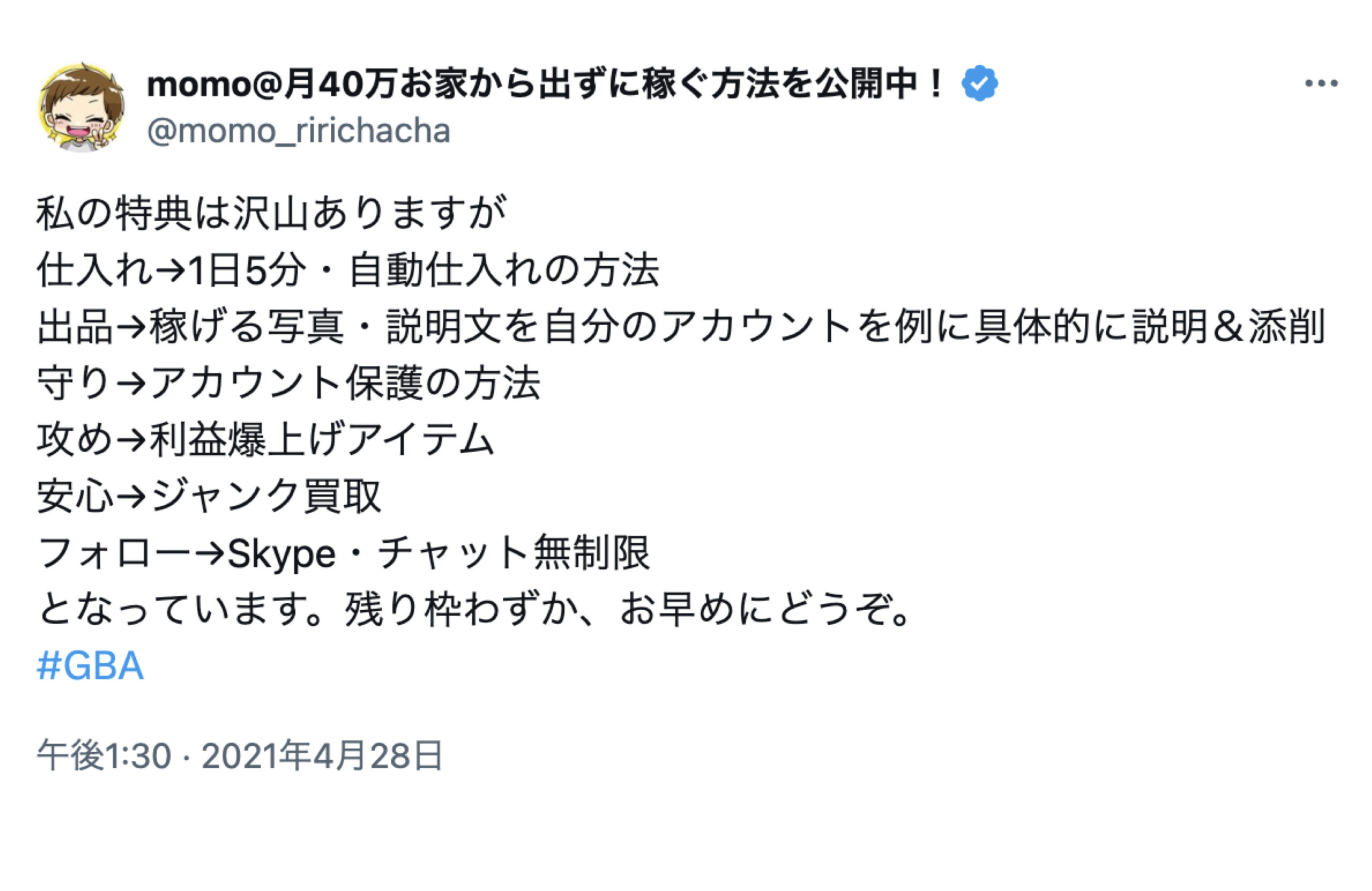Click the 午後1:30 timestamp
Image resolution: width=1372 pixels, height=891 pixels.
tap(105, 755)
